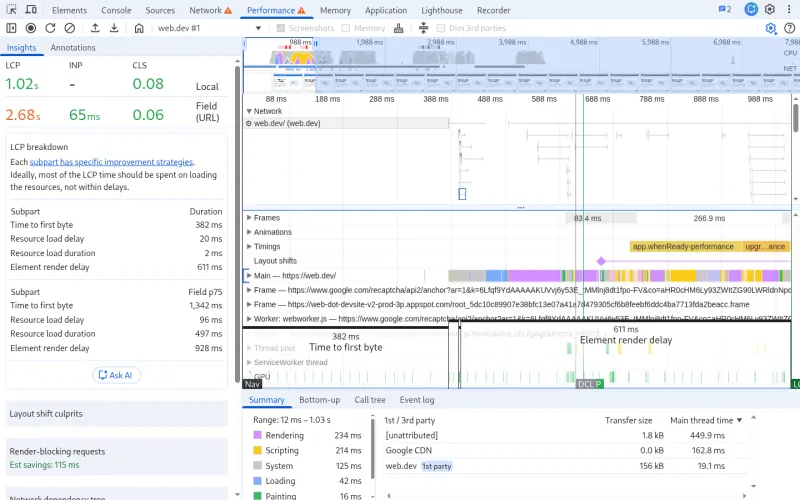Image resolution: width=800 pixels, height=500 pixels.
Task: Open DevTools settings gear
Action: [770, 9]
